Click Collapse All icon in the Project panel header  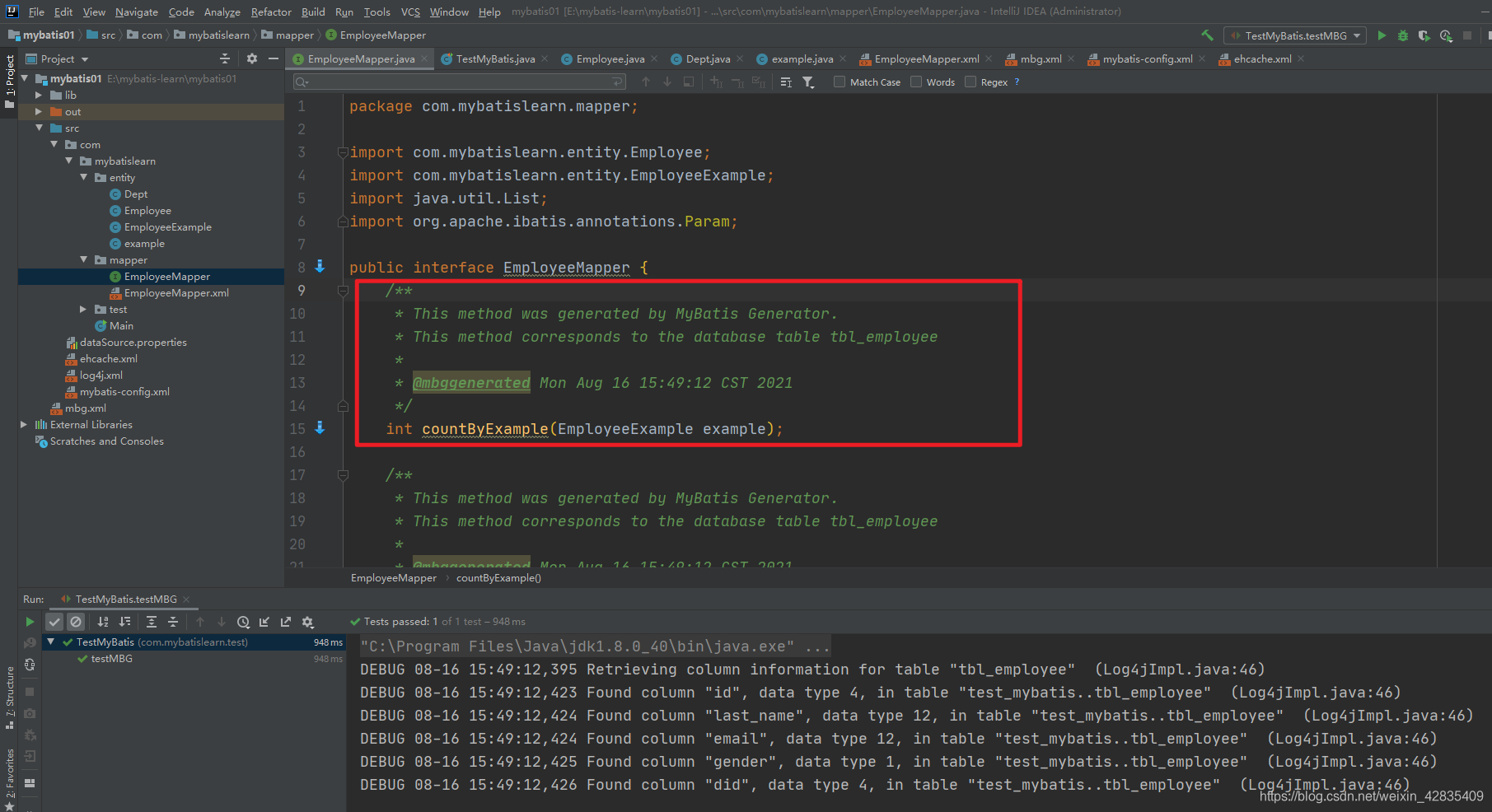(225, 58)
